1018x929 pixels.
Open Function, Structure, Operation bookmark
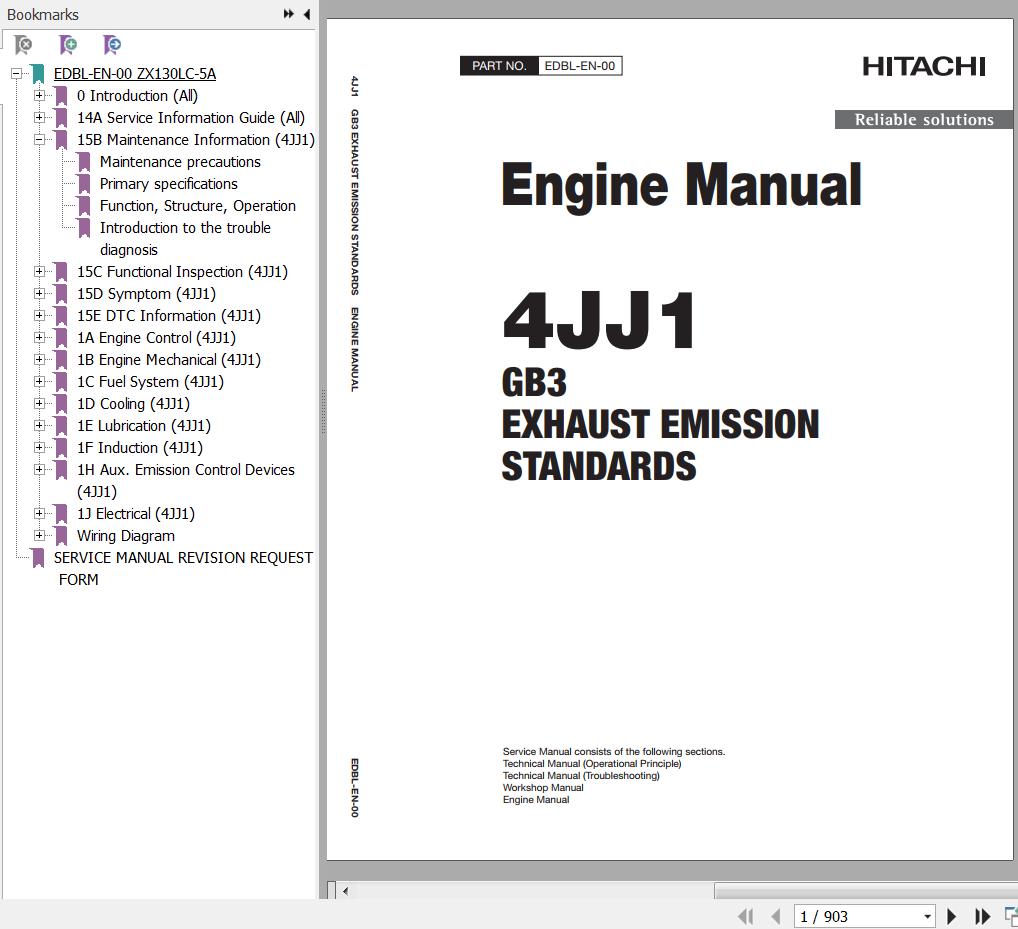[x=197, y=206]
